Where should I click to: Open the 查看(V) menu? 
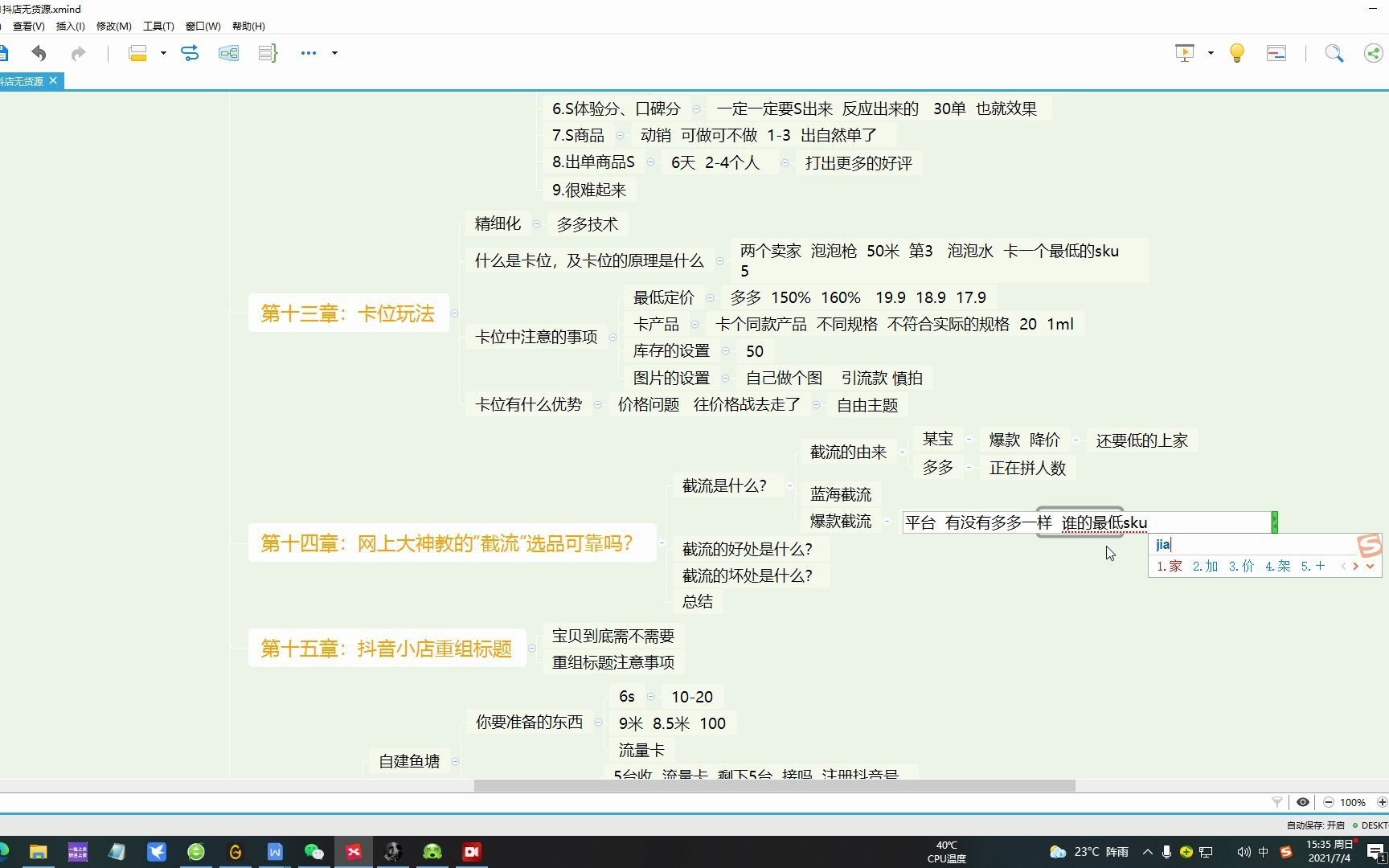point(29,26)
